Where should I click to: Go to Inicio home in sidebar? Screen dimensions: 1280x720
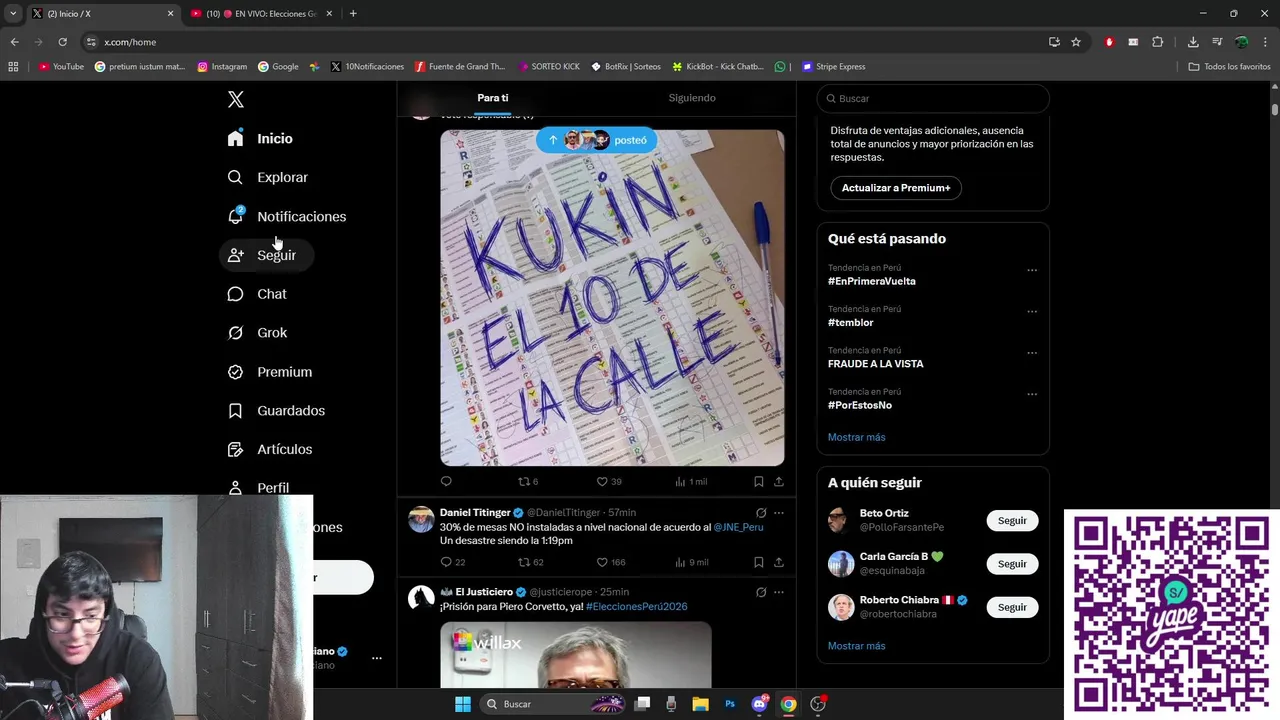pyautogui.click(x=261, y=139)
